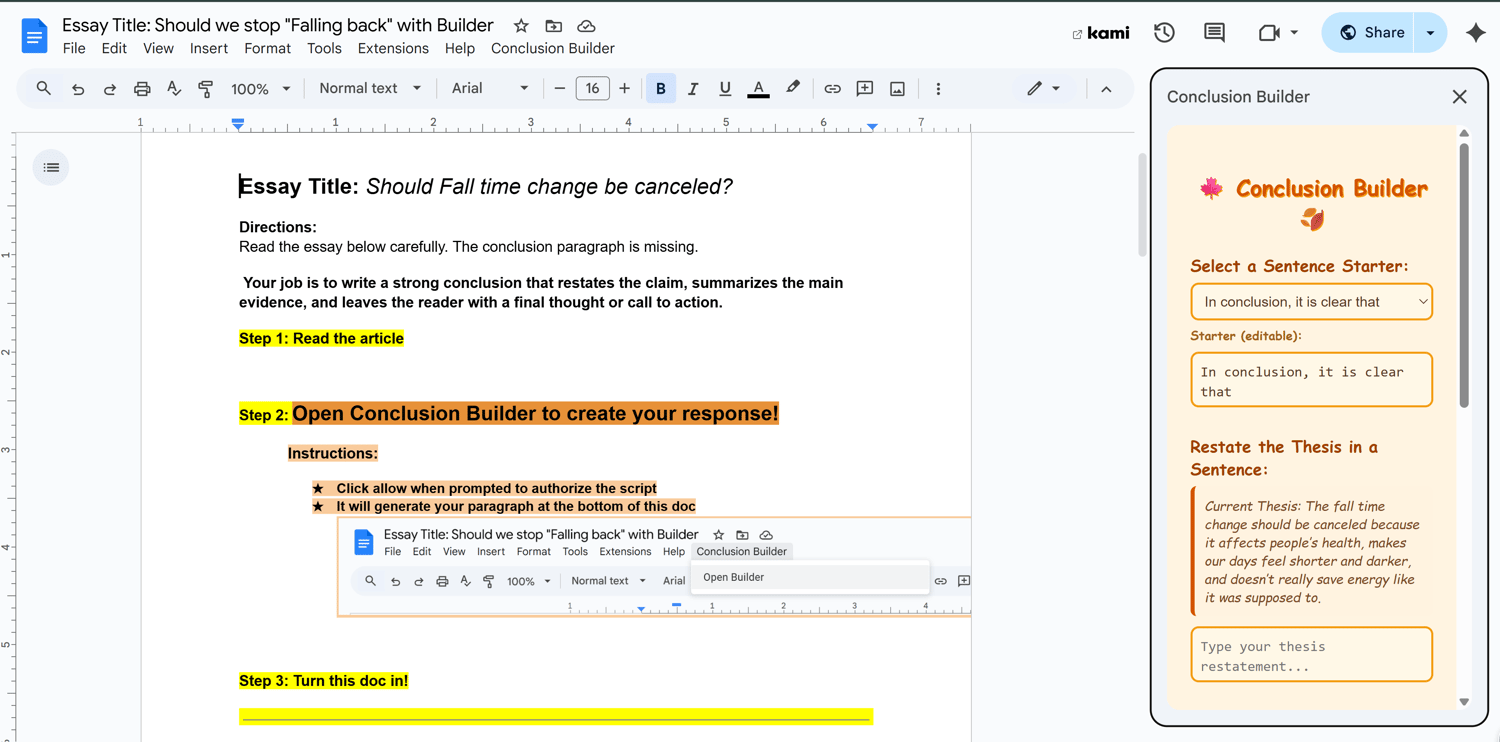The image size is (1500, 742).
Task: Star this document
Action: point(521,26)
